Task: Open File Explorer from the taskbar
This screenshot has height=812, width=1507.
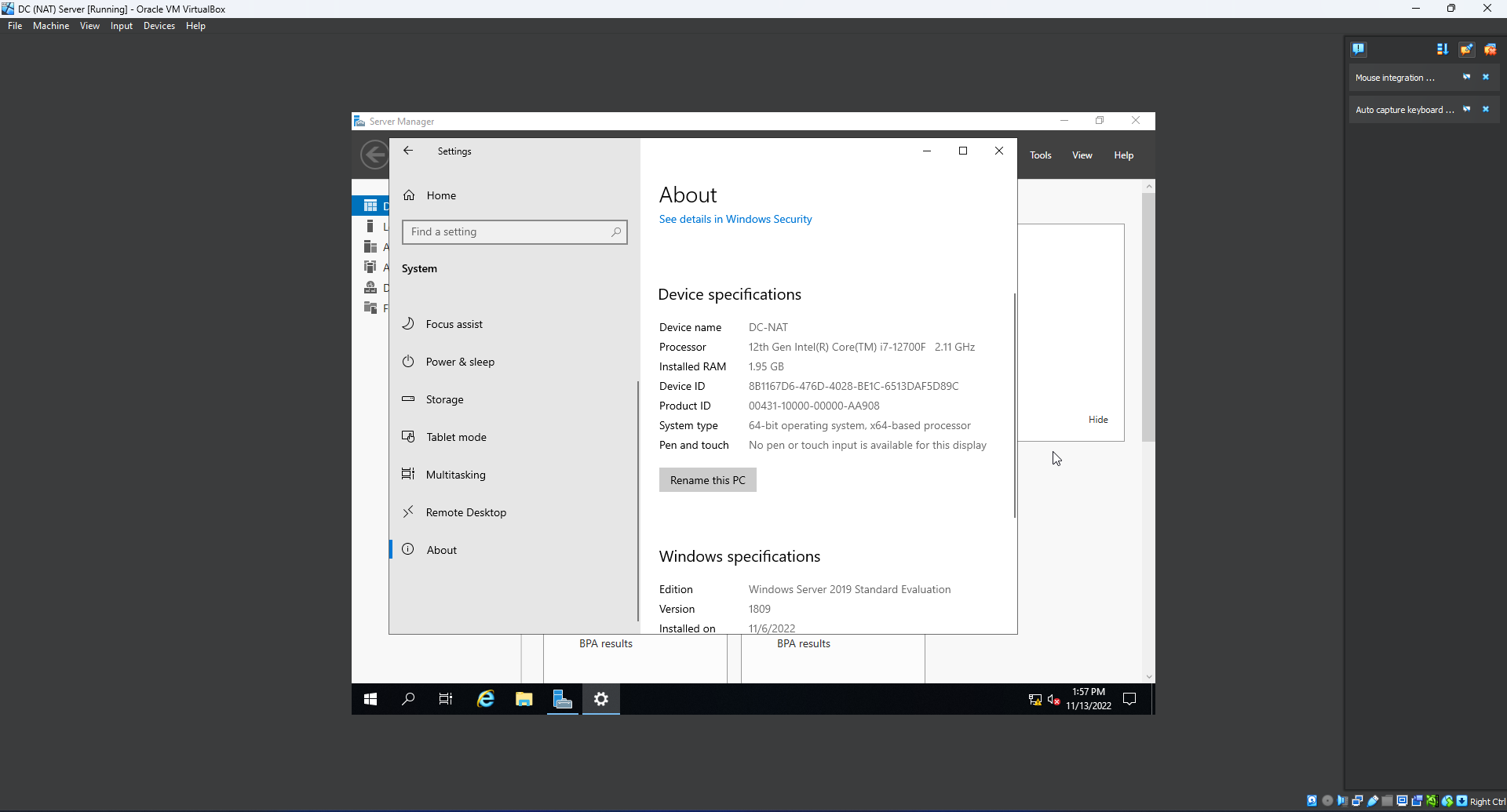Action: pos(524,699)
